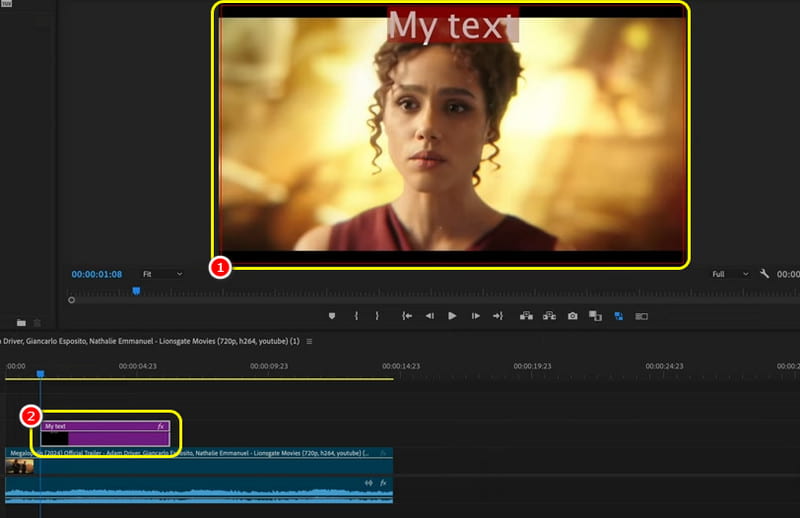Click the fx badge on My text clip

point(161,426)
